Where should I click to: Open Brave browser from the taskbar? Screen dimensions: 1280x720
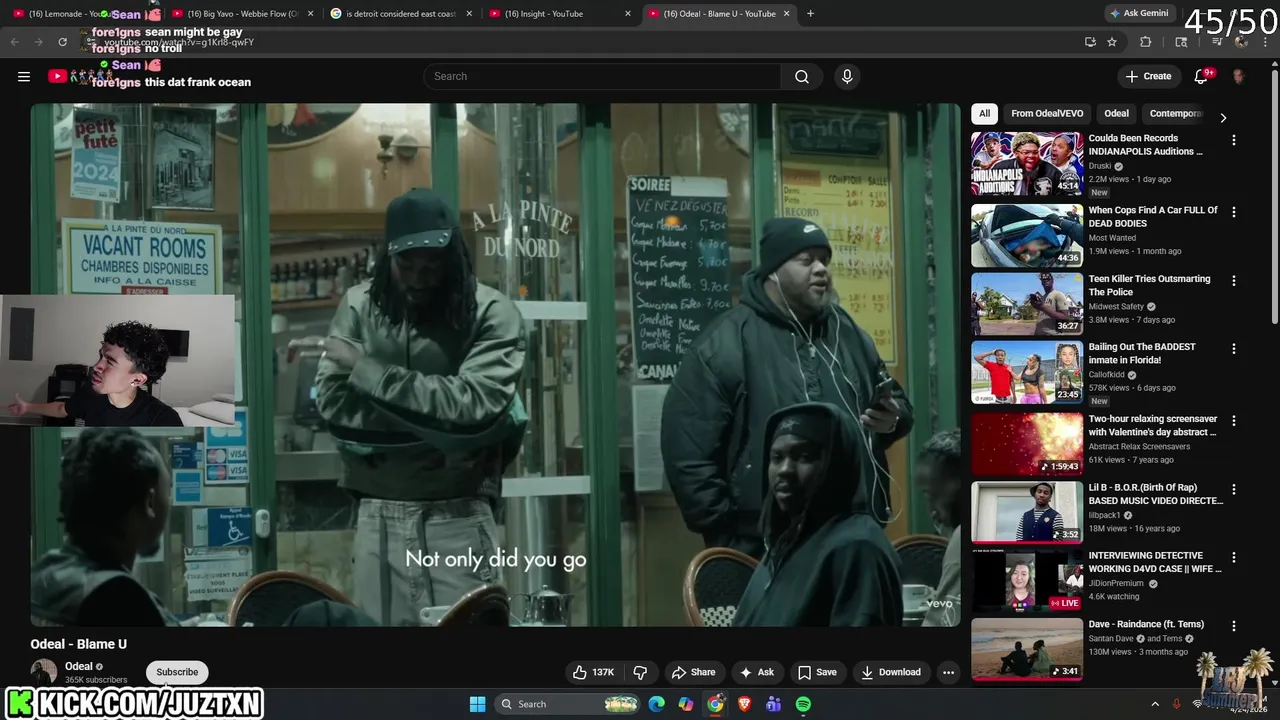744,704
